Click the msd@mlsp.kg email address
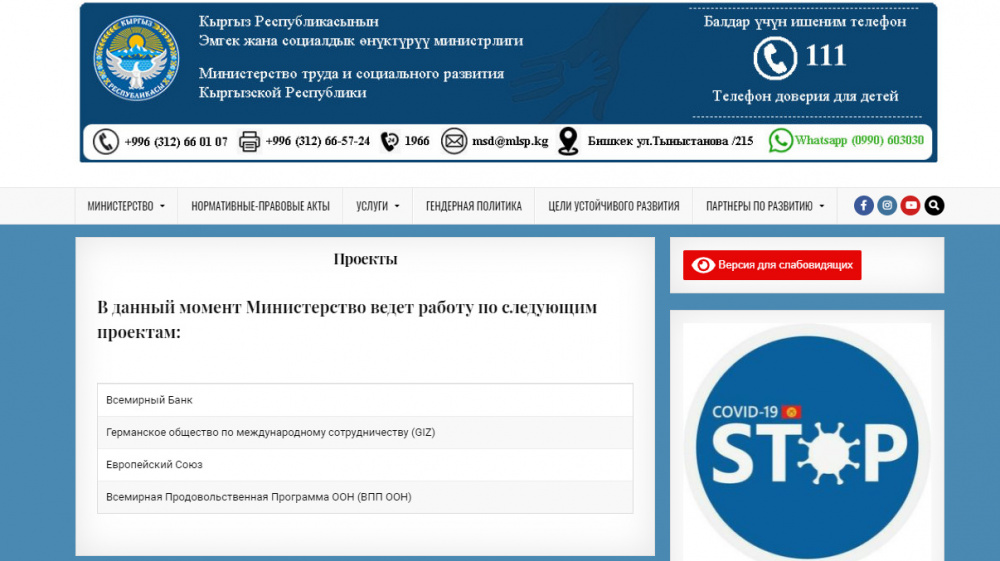Viewport: 1000px width, 561px height. coord(510,141)
